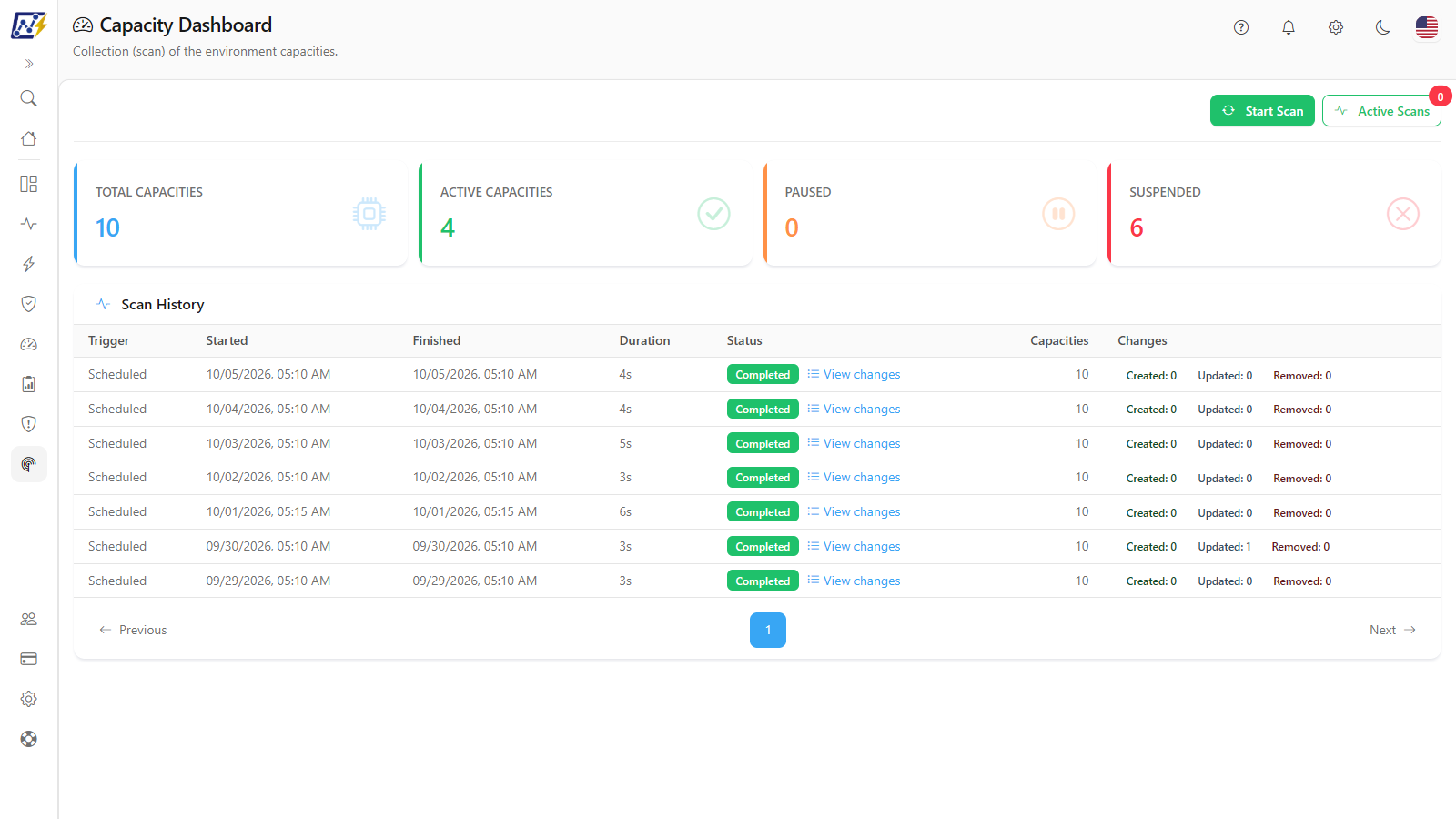Open the Active Scans button
This screenshot has width=1456, height=819.
[x=1381, y=111]
